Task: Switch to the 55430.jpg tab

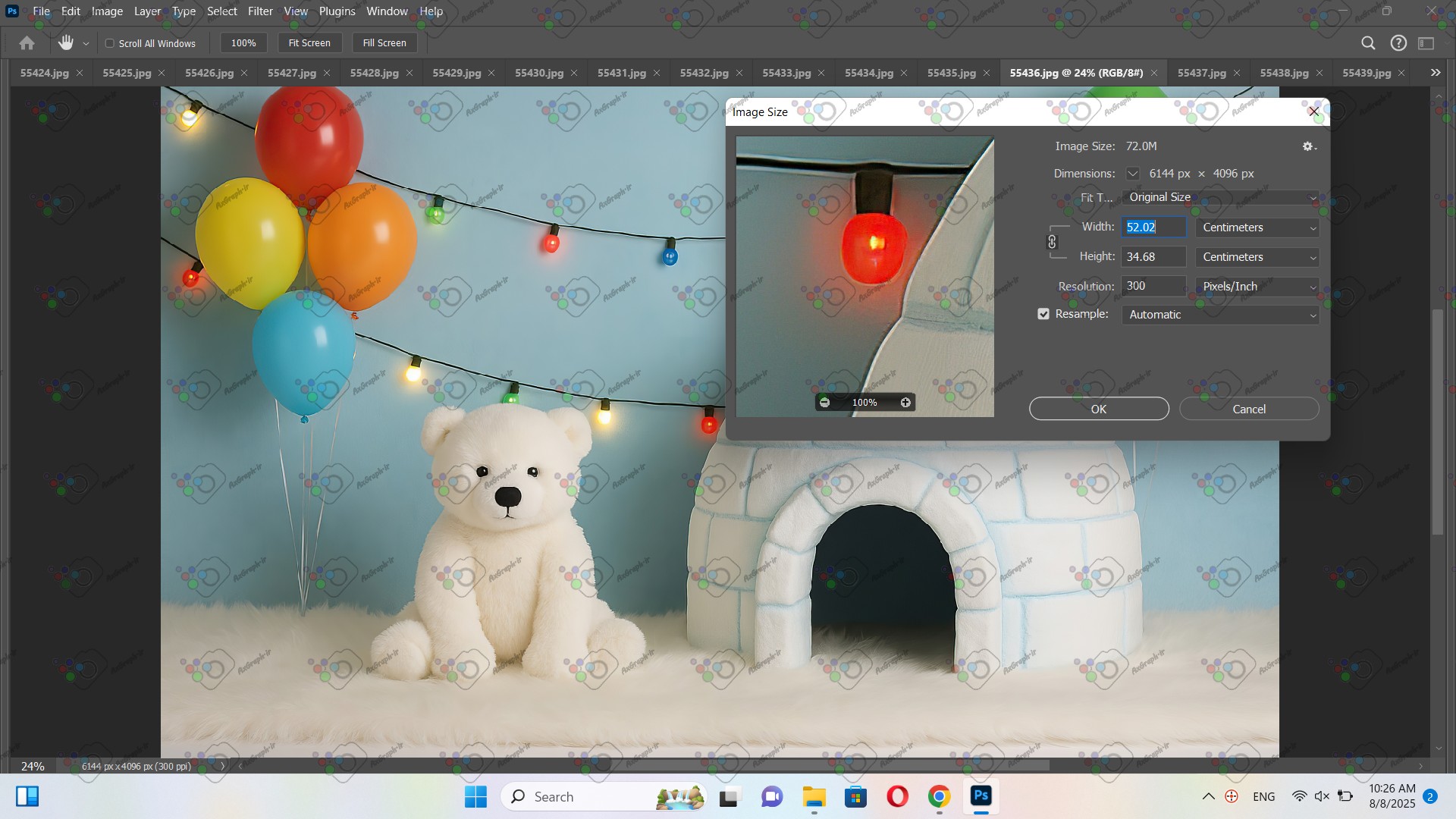Action: 538,73
